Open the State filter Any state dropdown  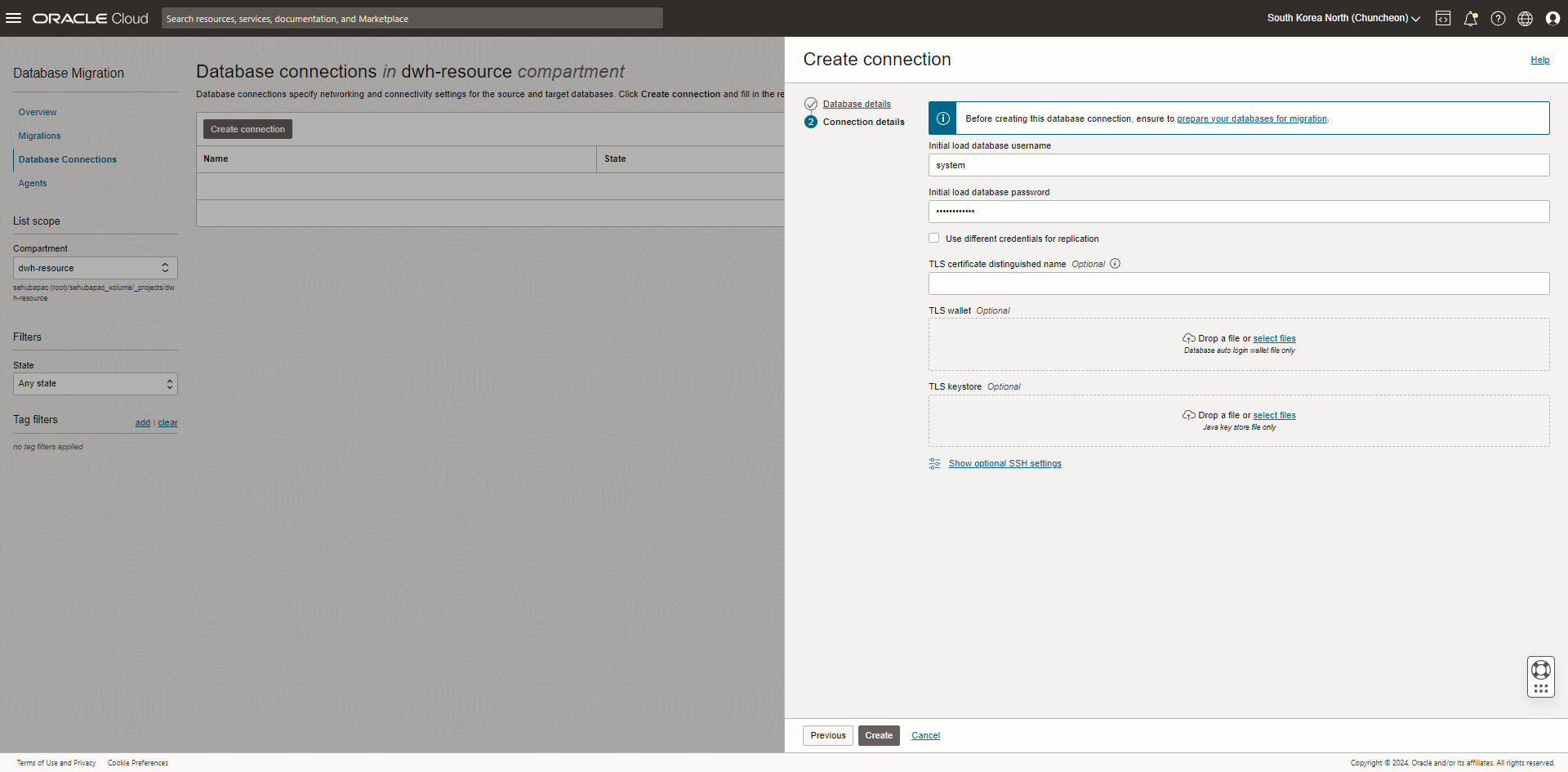[x=95, y=384]
